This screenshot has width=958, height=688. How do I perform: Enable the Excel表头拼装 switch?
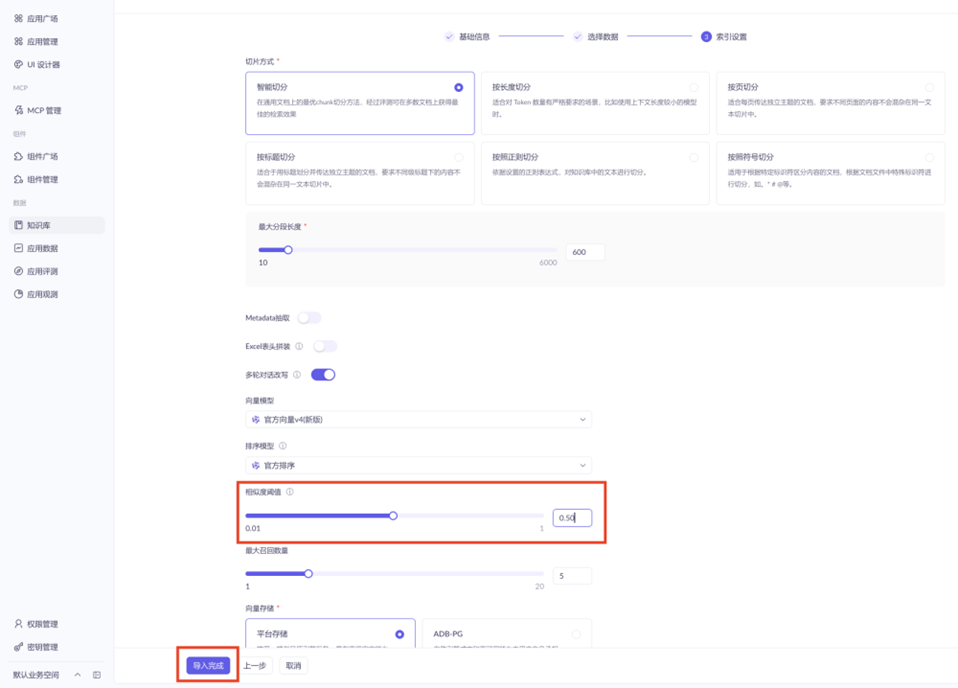tap(324, 346)
